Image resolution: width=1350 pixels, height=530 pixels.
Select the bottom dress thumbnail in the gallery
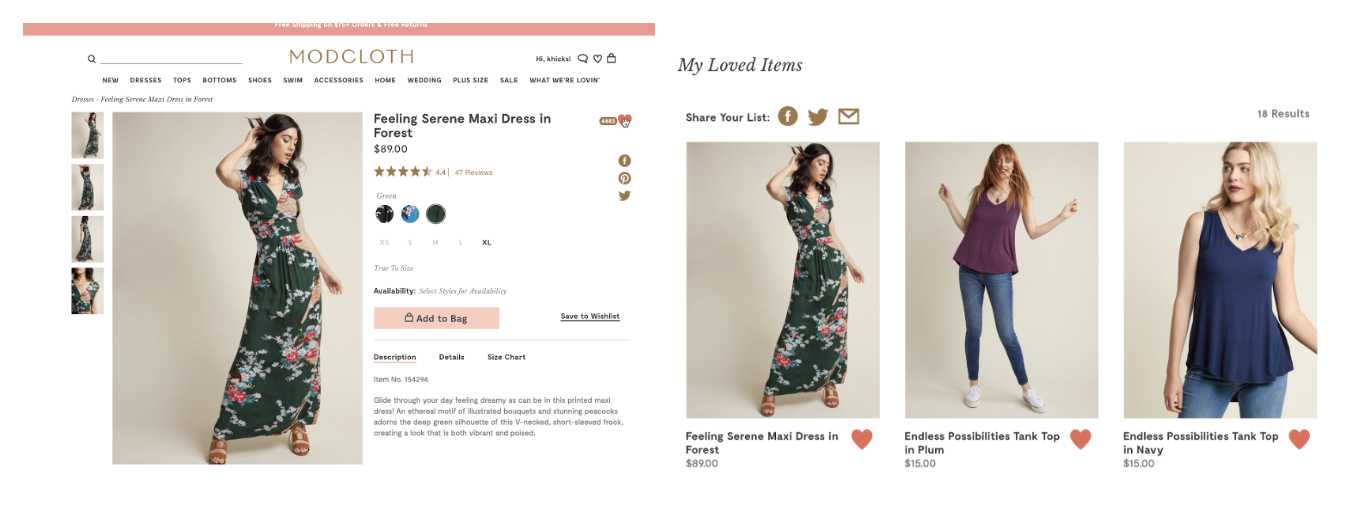(87, 291)
